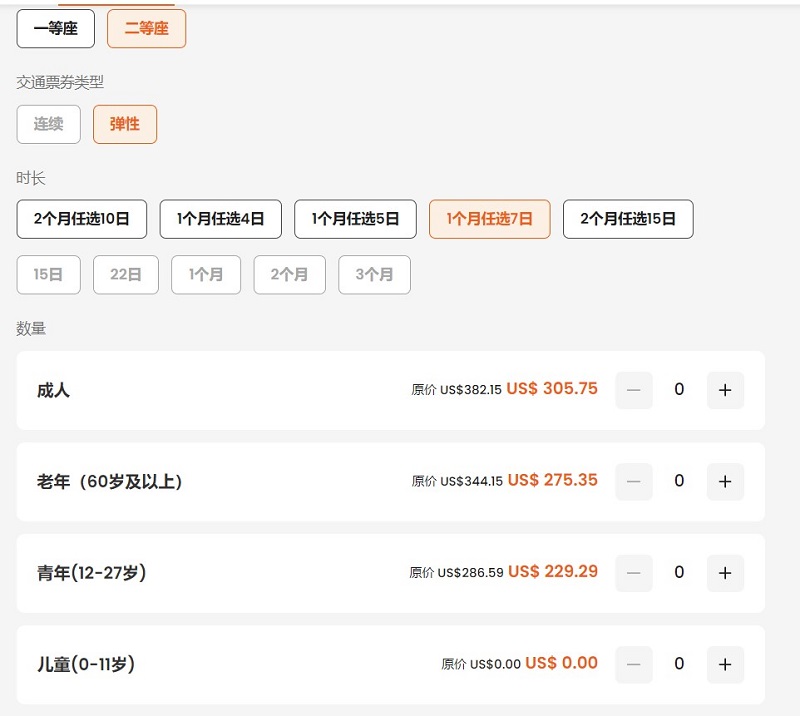Image resolution: width=800 pixels, height=716 pixels.
Task: Remove one senior (60岁及以上) ticket
Action: [x=634, y=482]
